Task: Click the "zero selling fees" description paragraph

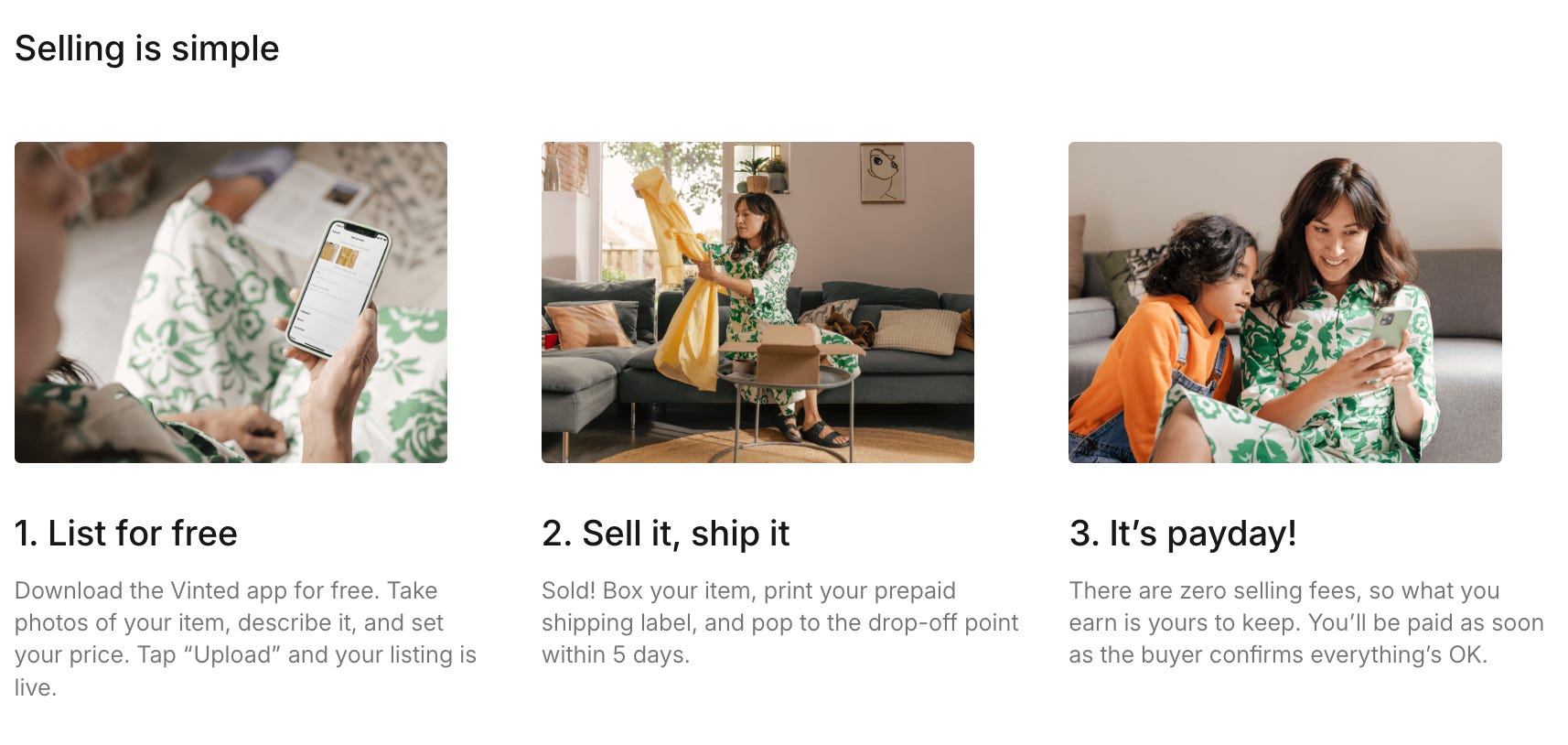Action: [x=1306, y=622]
